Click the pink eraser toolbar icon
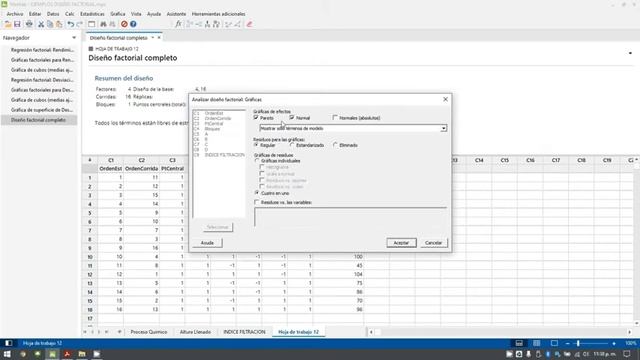 click(249, 24)
